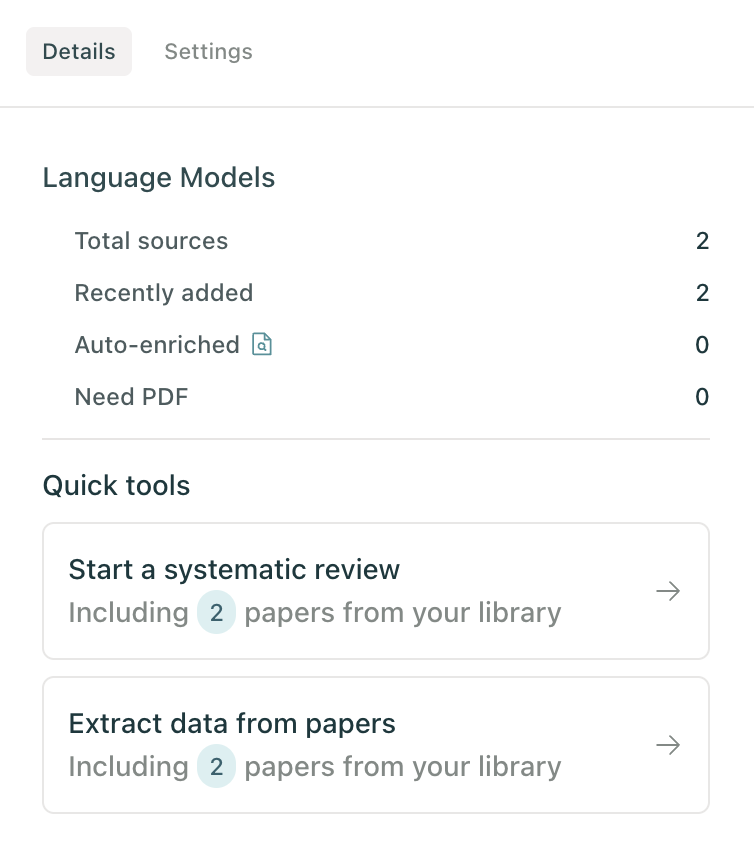Select the Need PDF row
This screenshot has height=858, width=754.
coord(392,397)
